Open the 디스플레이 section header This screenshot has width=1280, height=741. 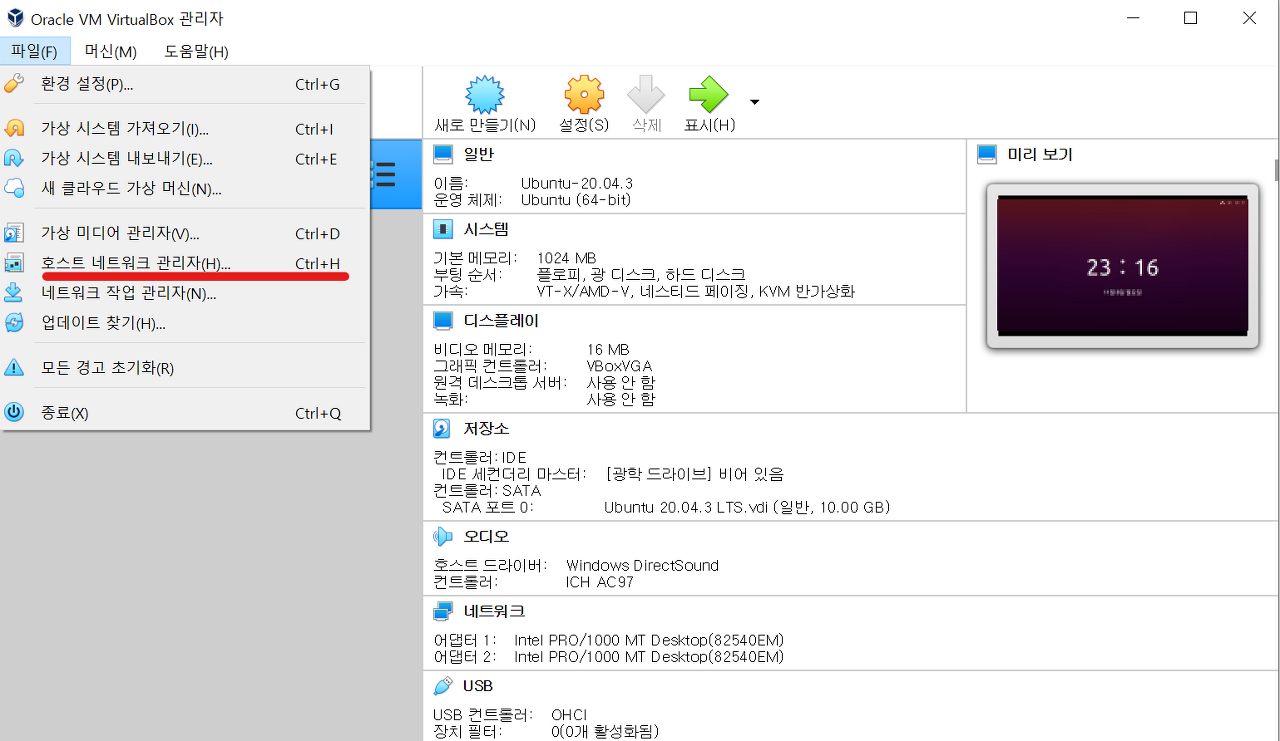[x=501, y=321]
